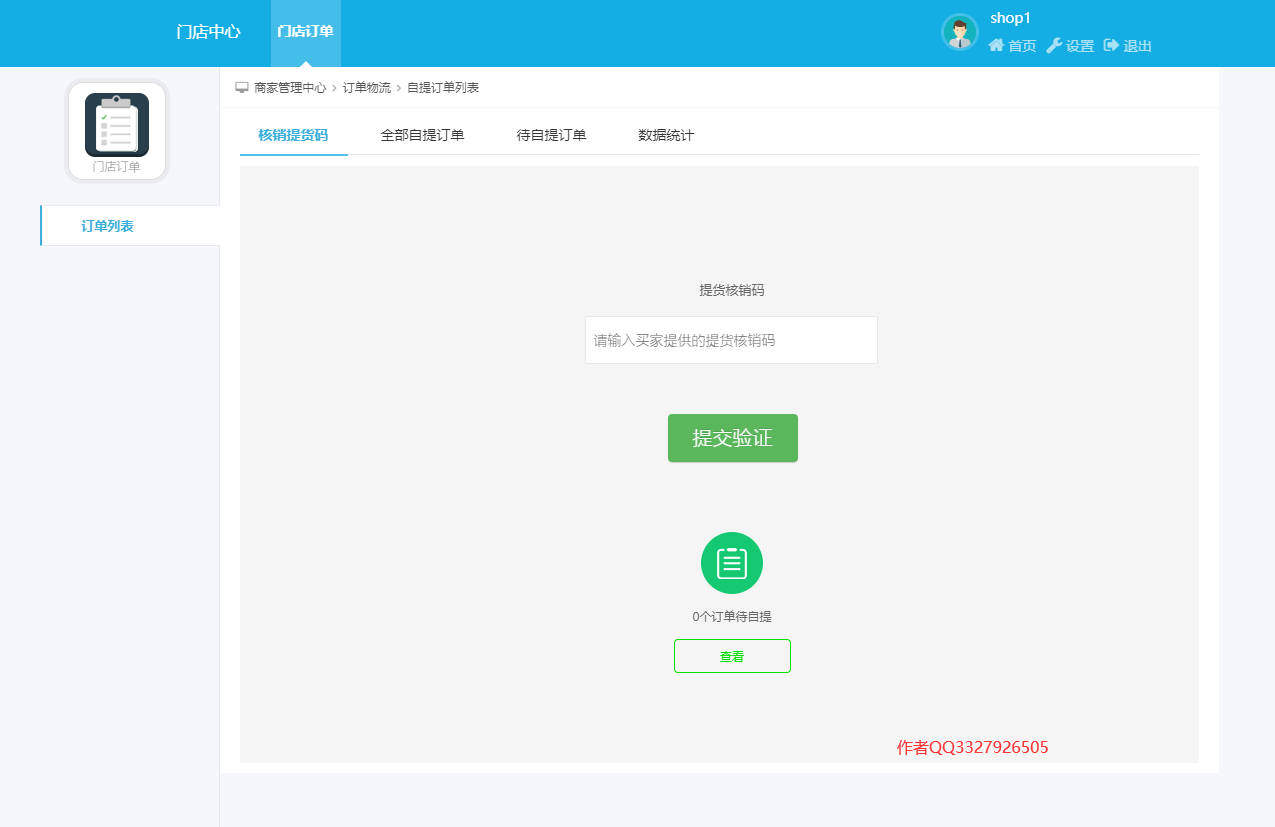
Task: Click the logout arrow icon next to 退出
Action: pos(1111,45)
